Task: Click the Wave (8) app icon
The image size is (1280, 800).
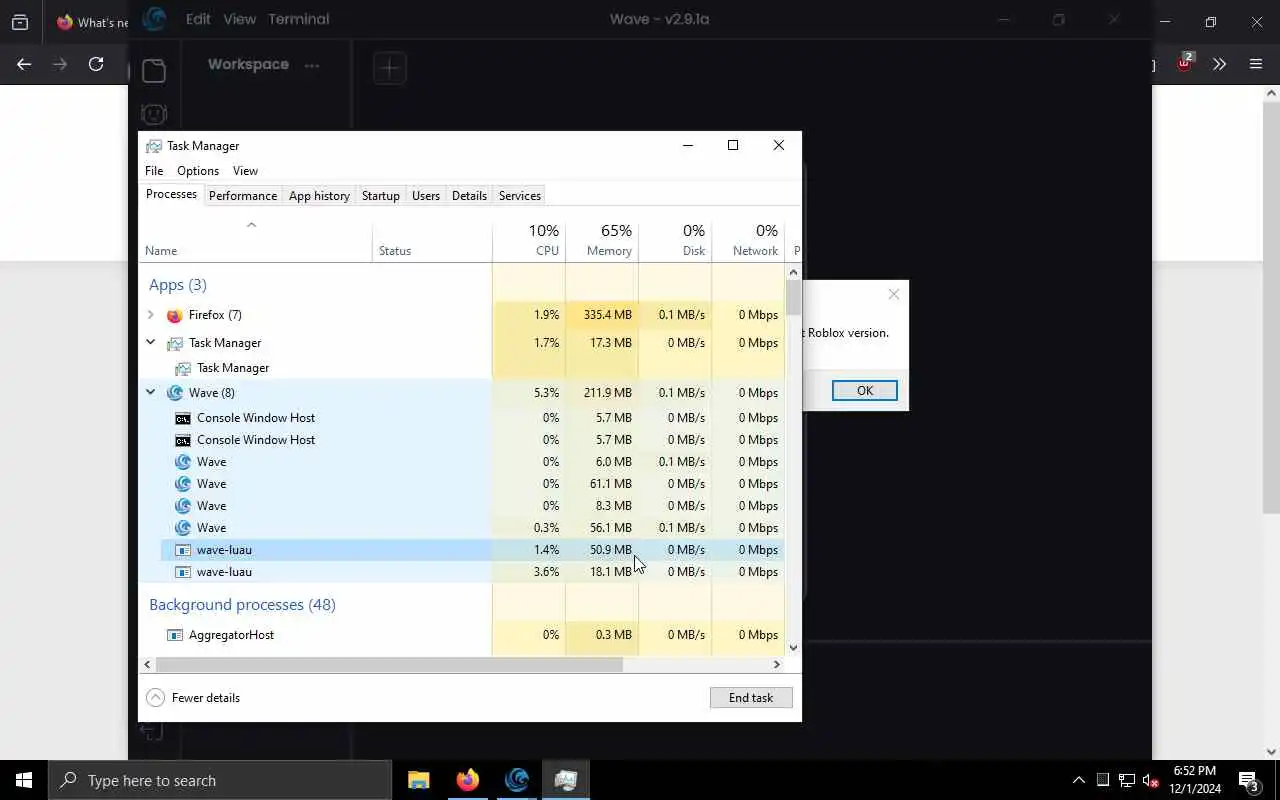Action: [175, 393]
